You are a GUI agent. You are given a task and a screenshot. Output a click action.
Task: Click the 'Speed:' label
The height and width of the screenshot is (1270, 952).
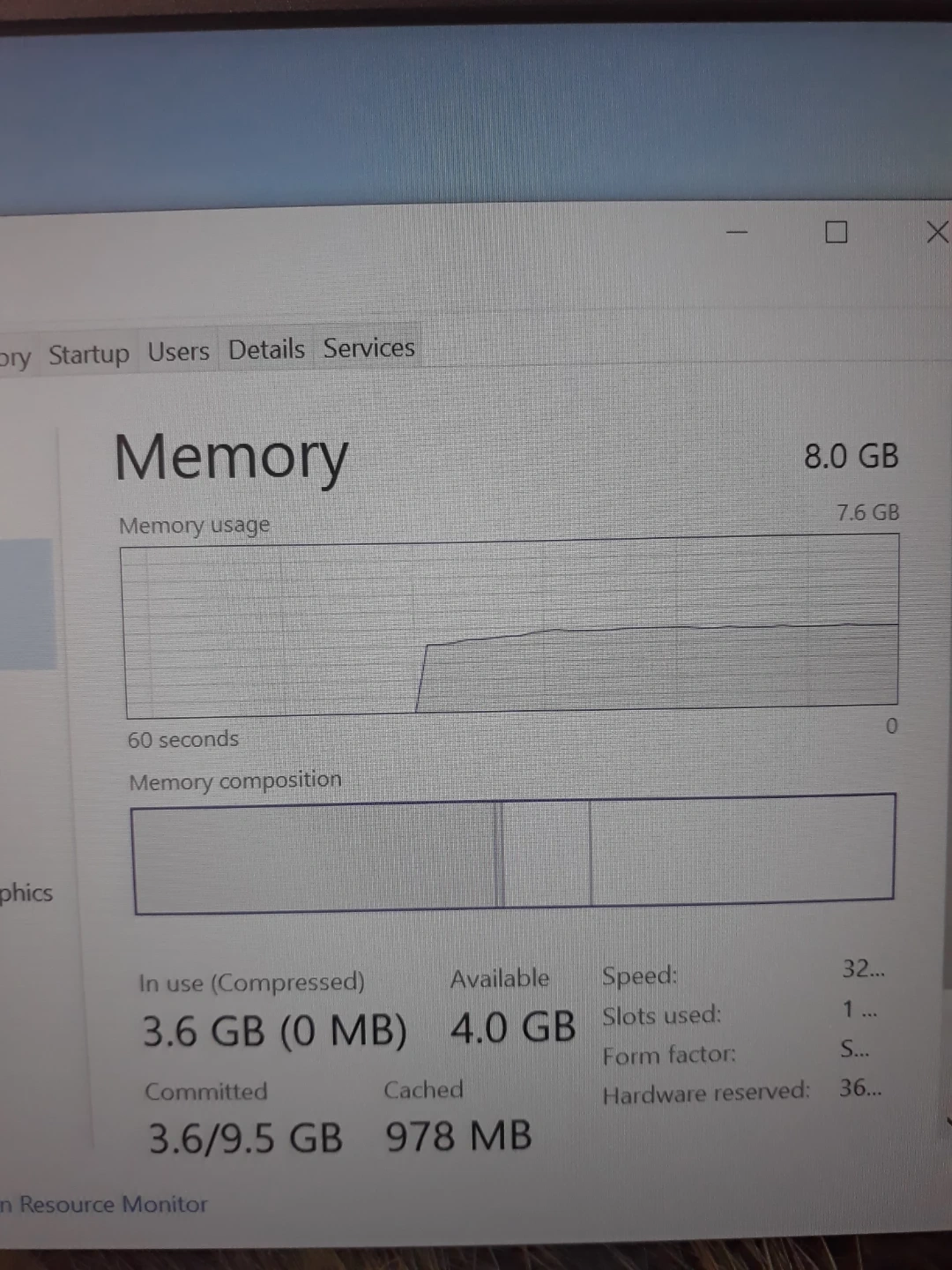pos(640,975)
